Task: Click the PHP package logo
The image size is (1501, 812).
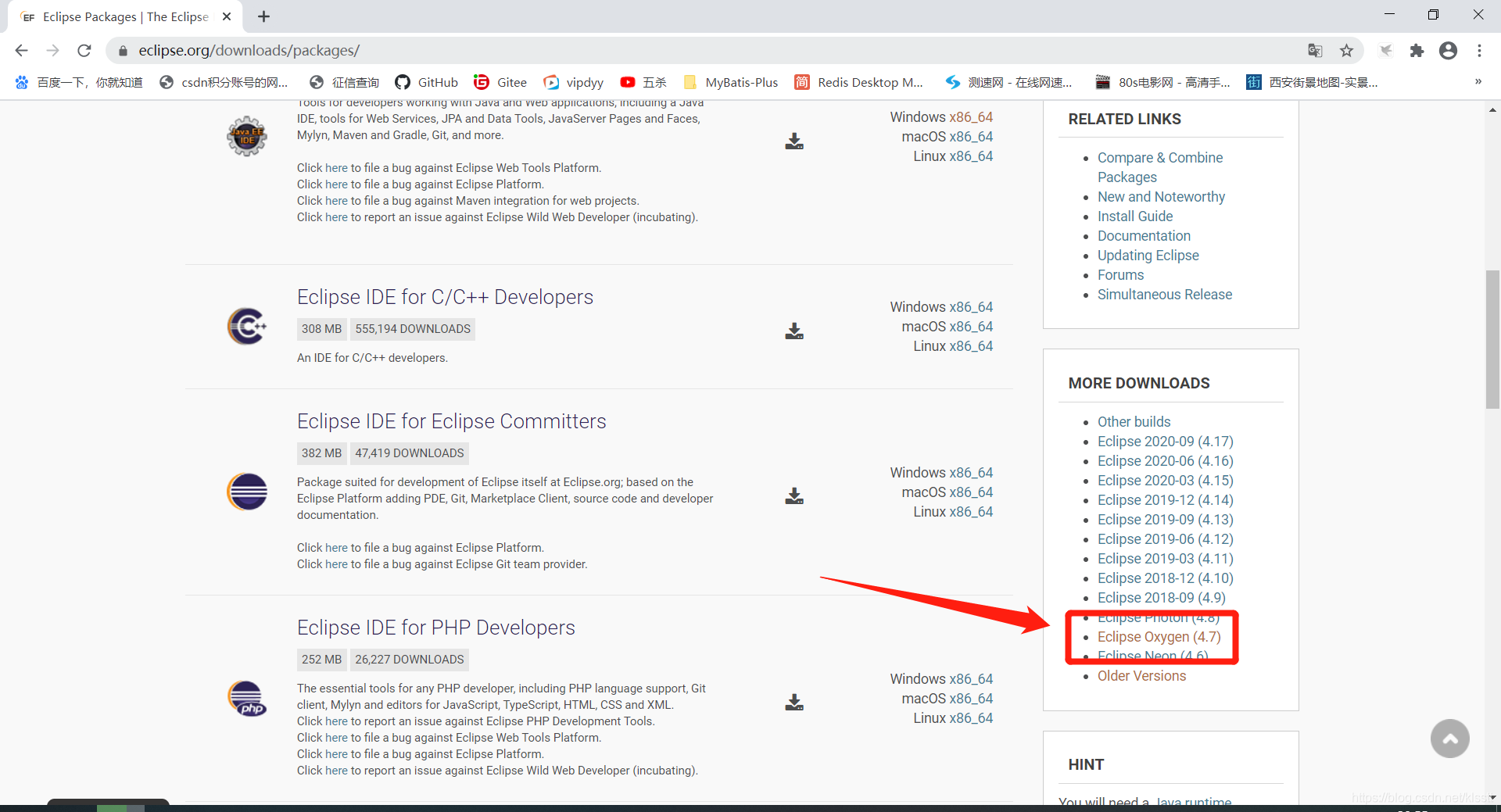Action: [x=247, y=698]
